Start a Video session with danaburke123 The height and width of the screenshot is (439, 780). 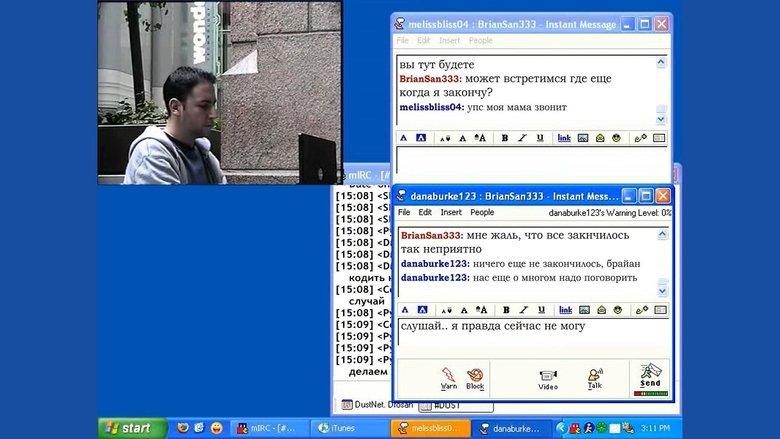tap(548, 378)
